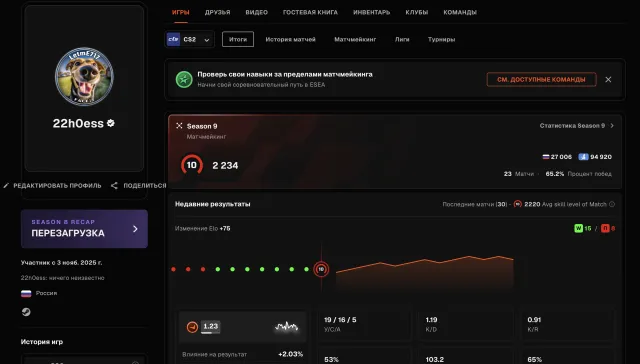The width and height of the screenshot is (640, 364).
Task: Click the small skill badge next to 2220
Action: tap(518, 204)
